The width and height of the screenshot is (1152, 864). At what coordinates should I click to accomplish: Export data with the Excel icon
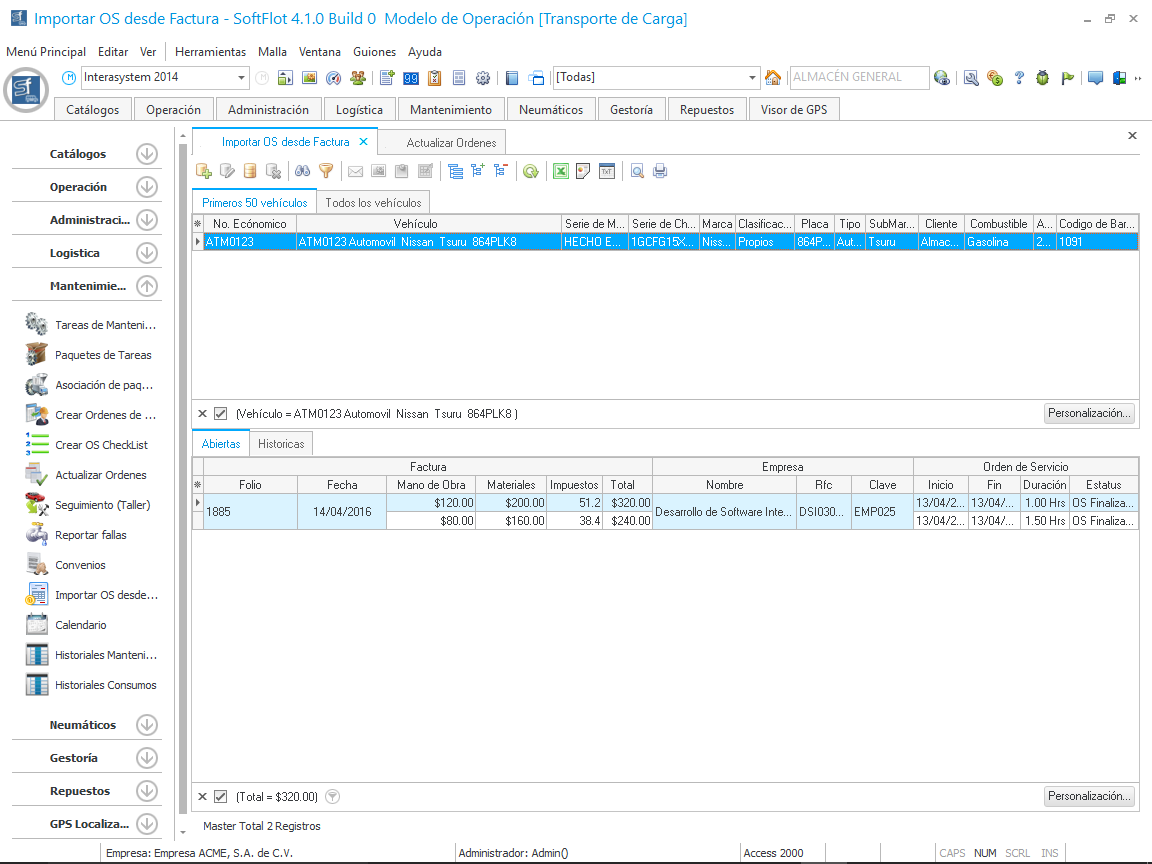pyautogui.click(x=561, y=171)
